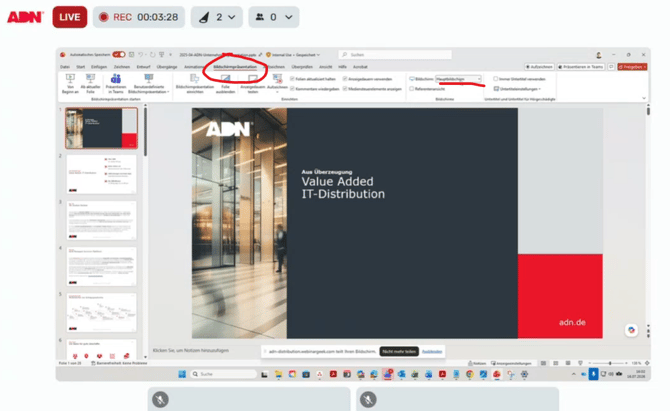670x411 pixels.
Task: Switch to the Einfügen tab
Action: click(99, 67)
